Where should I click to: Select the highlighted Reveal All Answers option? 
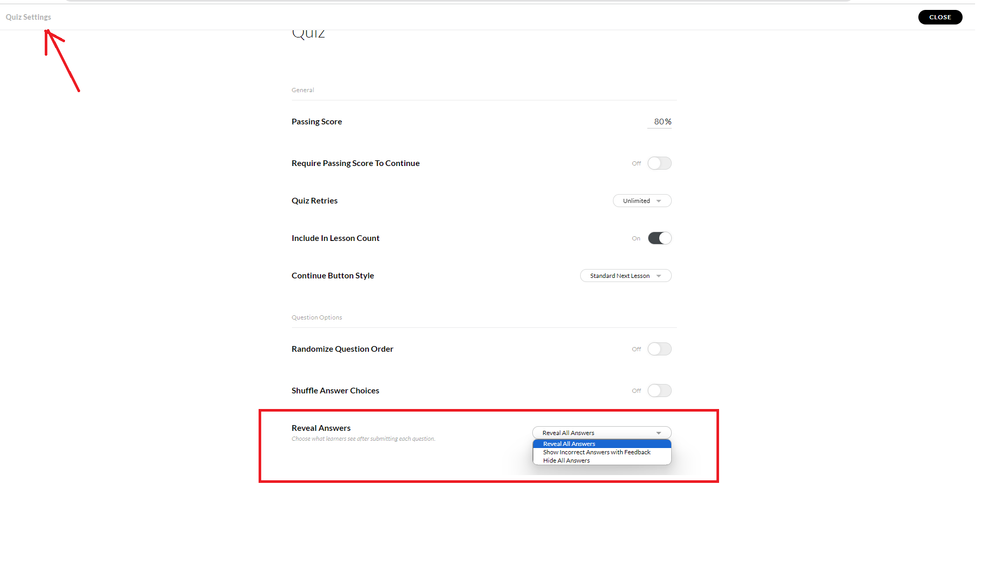569,444
